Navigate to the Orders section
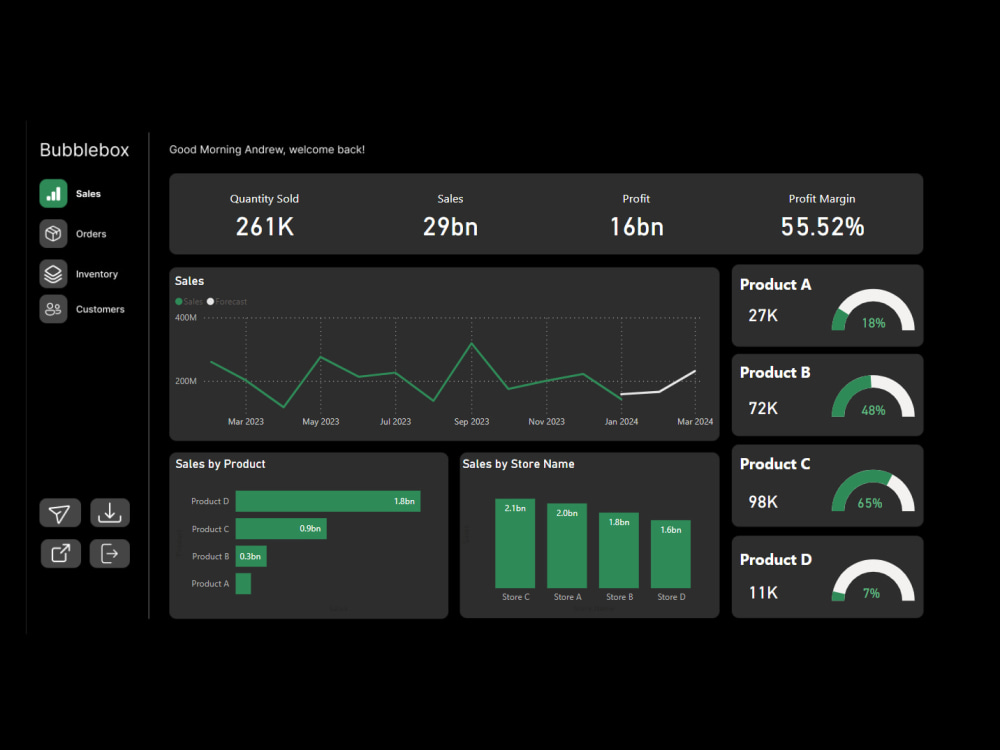Viewport: 1000px width, 750px height. pos(90,233)
